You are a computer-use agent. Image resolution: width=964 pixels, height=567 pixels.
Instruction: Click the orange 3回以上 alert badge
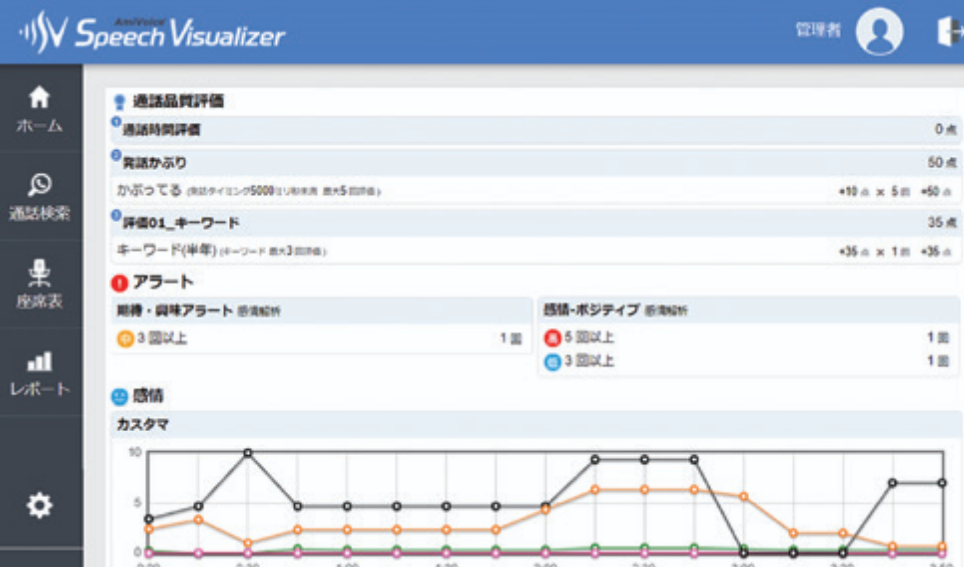coord(126,339)
